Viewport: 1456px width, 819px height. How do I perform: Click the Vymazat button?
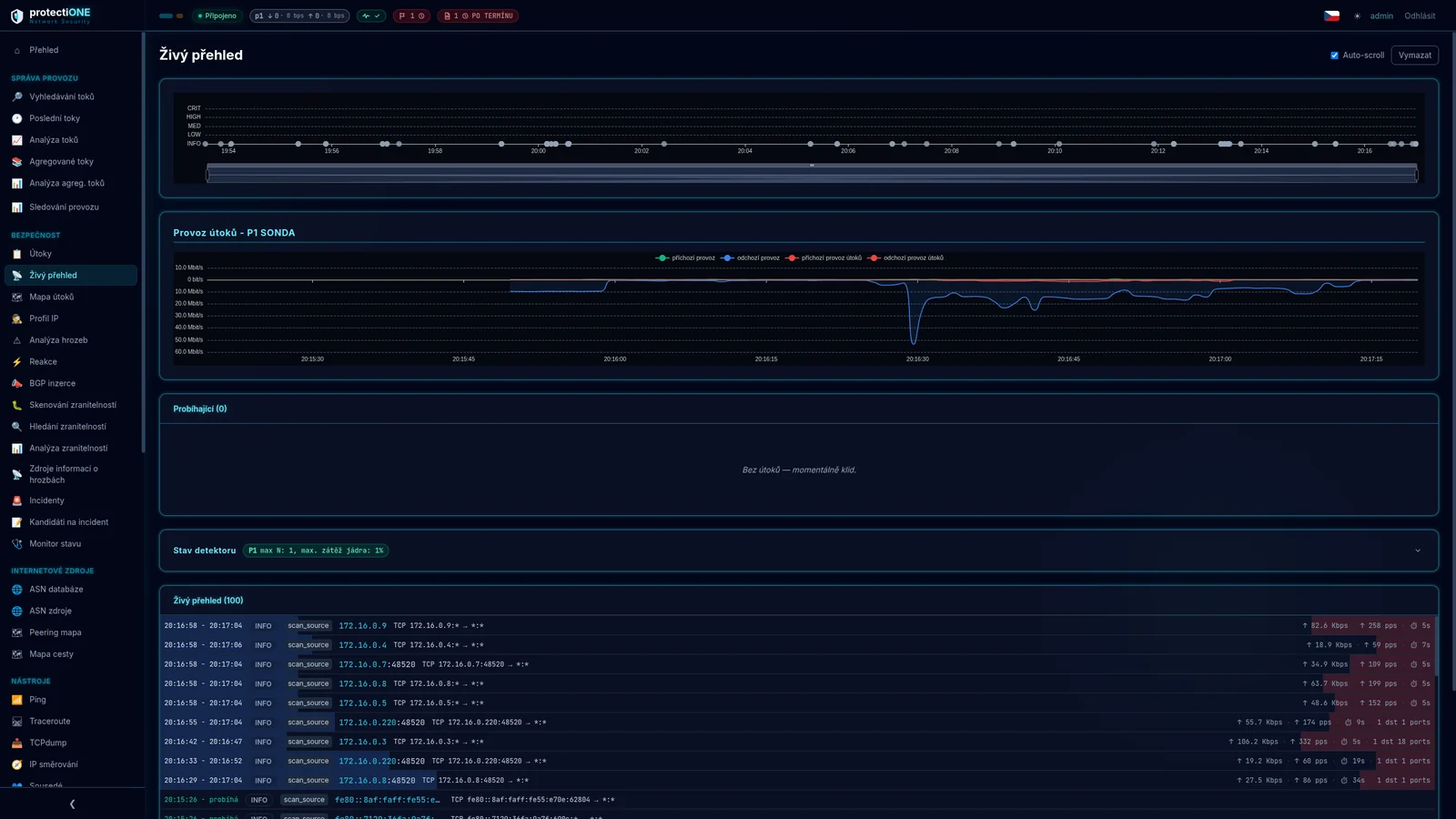tap(1414, 56)
